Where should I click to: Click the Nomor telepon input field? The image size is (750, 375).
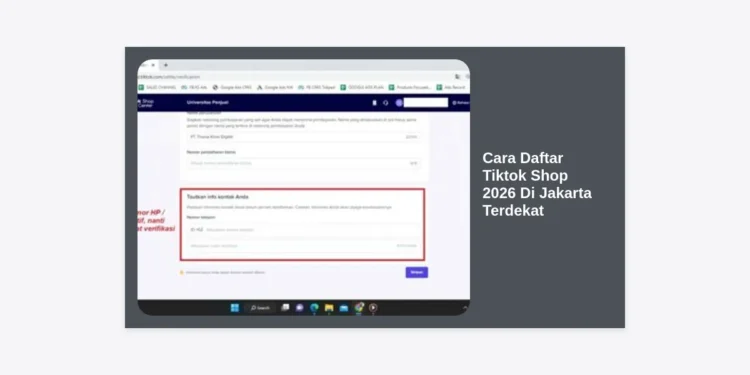coord(304,230)
